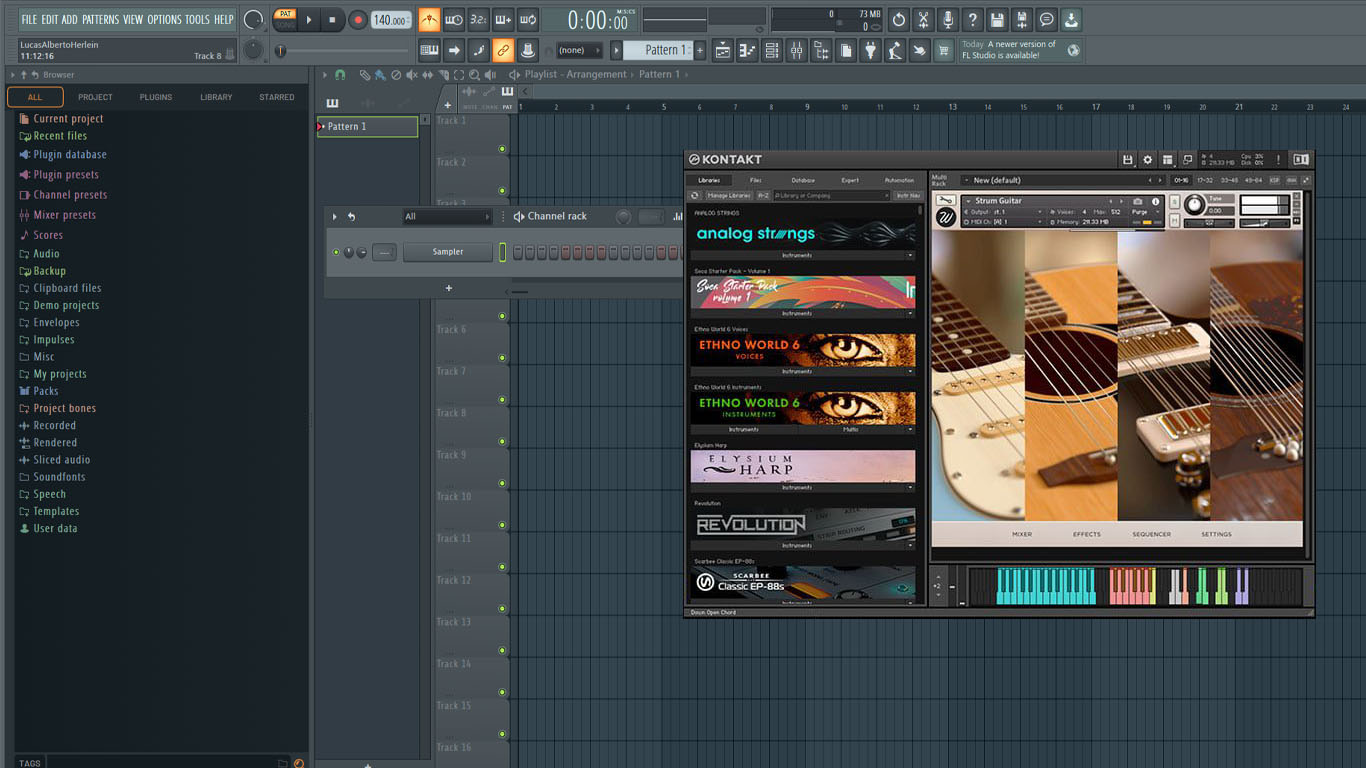The image size is (1366, 768).
Task: Toggle the metronome icon
Action: [x=429, y=19]
